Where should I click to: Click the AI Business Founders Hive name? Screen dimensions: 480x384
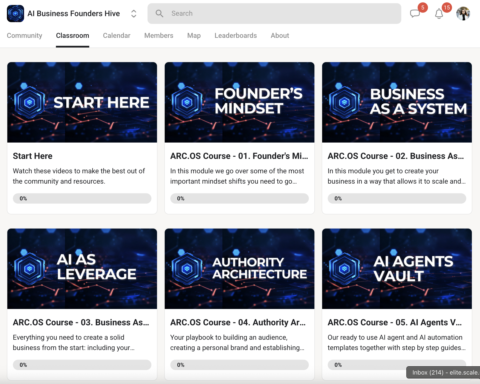click(74, 13)
